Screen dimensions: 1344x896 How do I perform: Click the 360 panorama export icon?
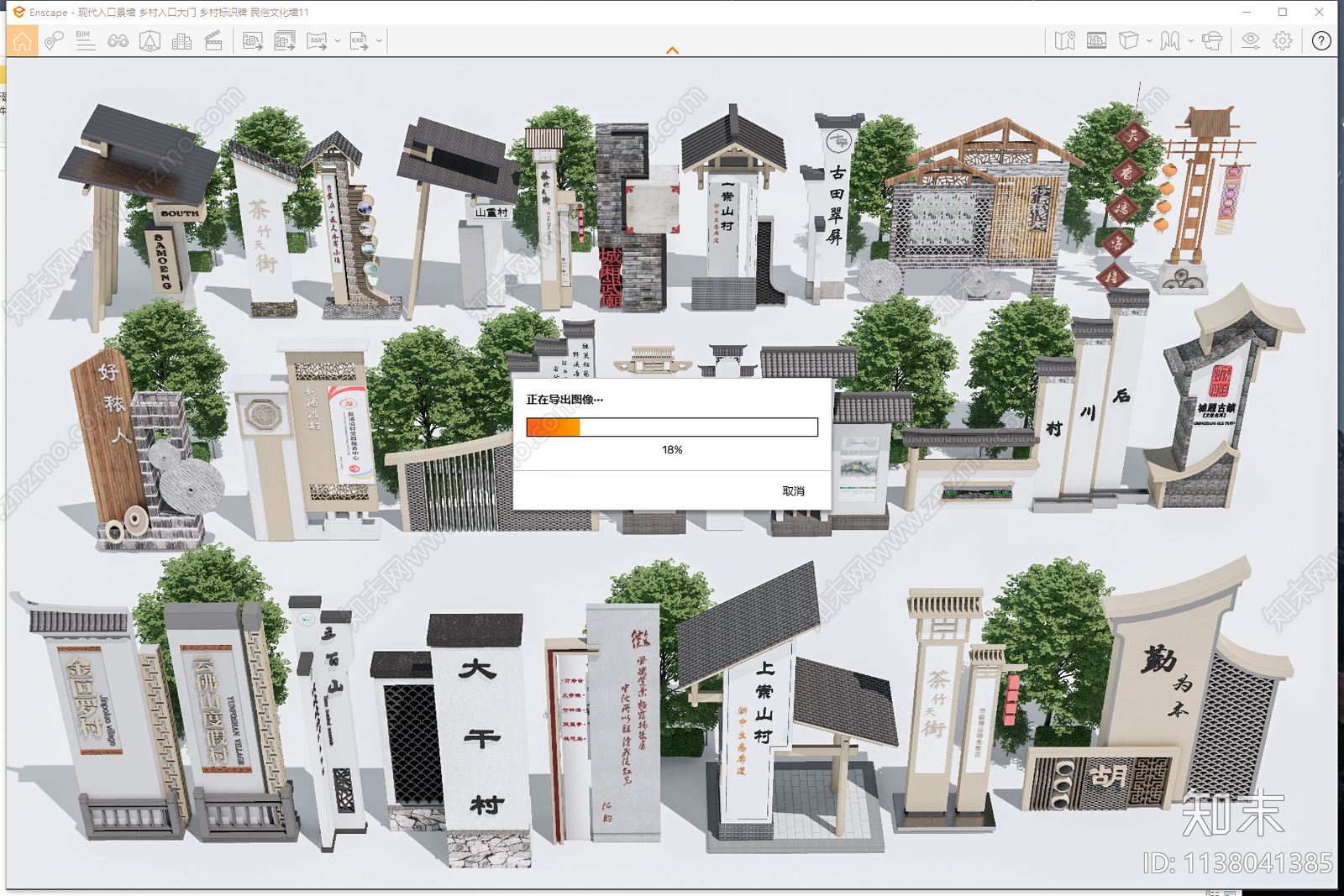click(317, 40)
